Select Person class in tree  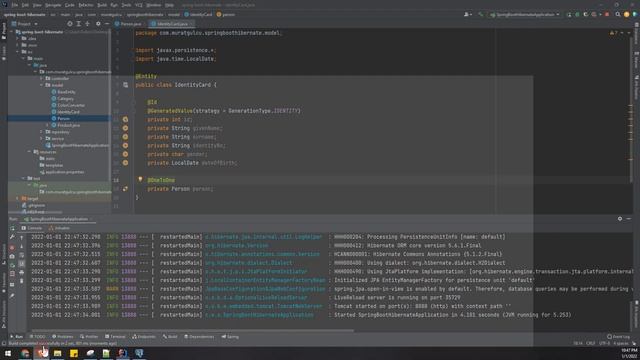click(61, 118)
